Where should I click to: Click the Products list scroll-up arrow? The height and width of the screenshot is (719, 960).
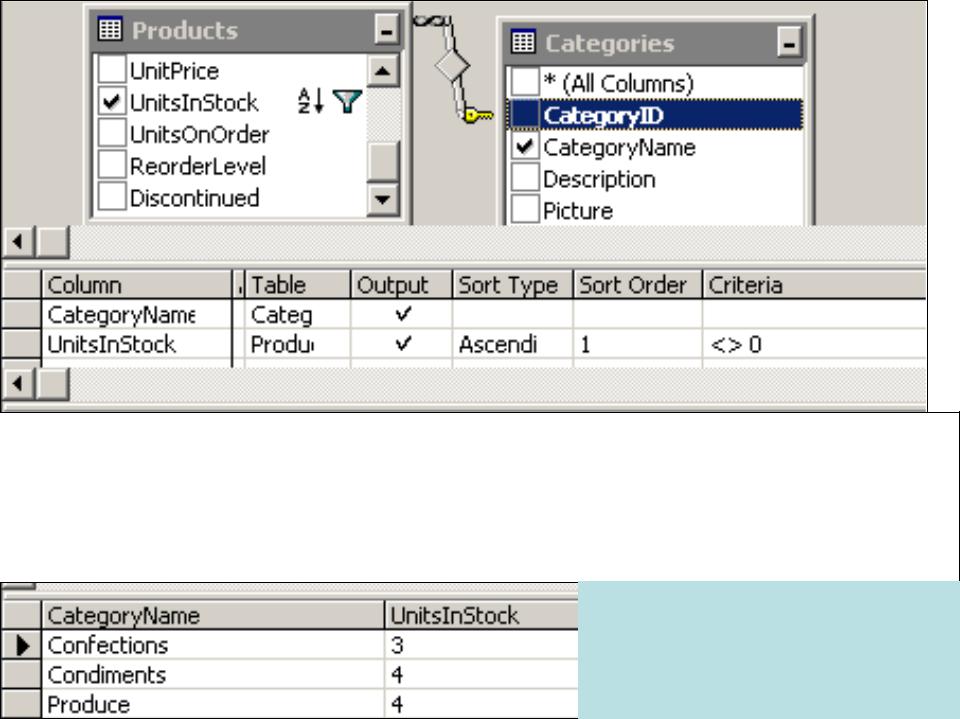pos(383,70)
